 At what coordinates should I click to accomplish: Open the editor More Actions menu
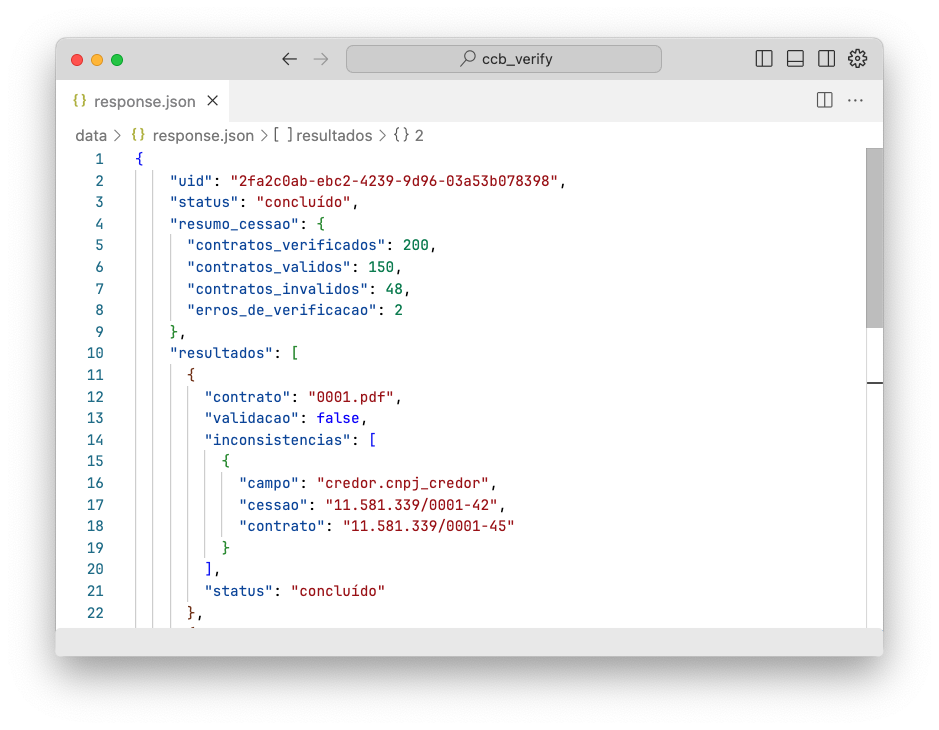855,100
